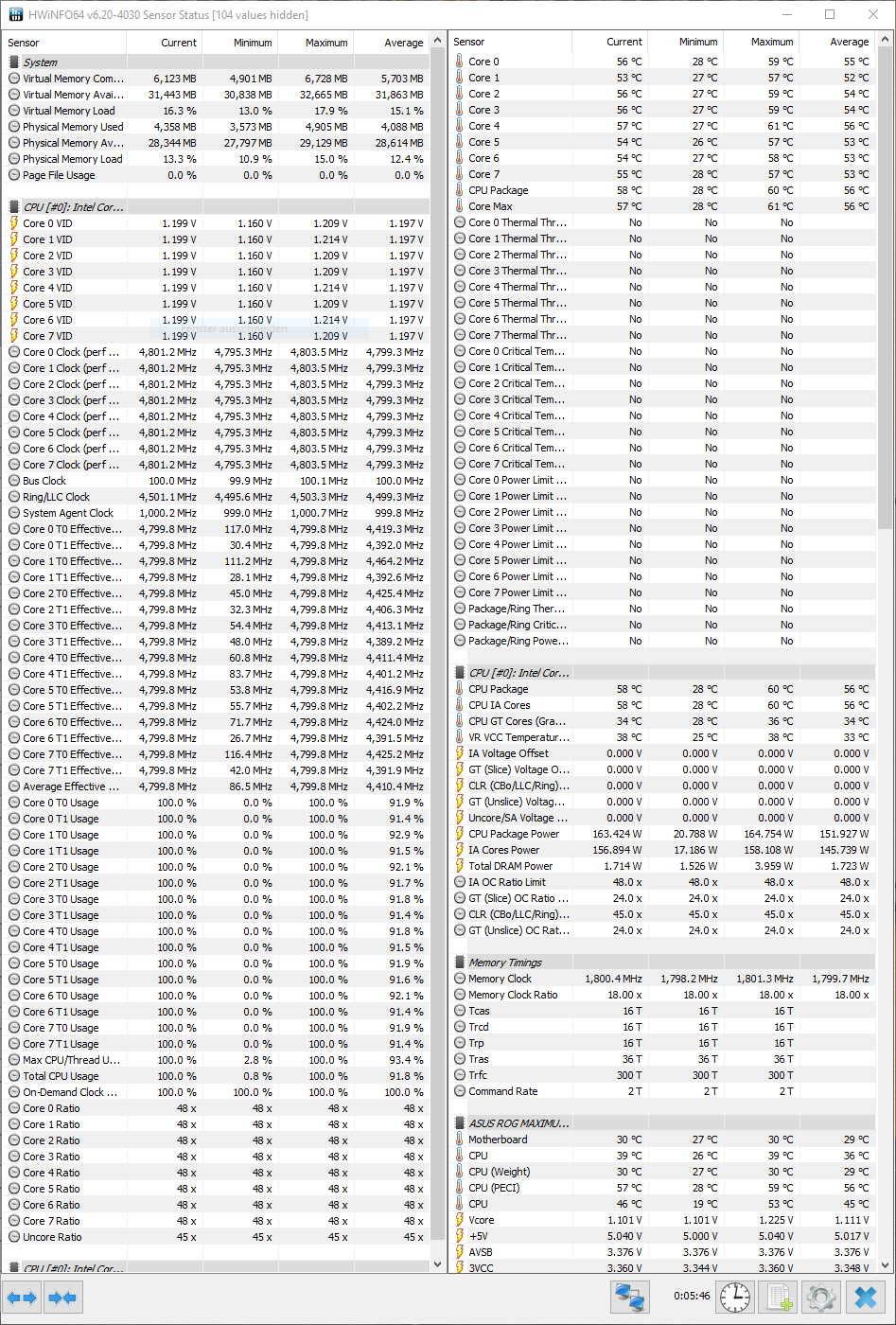896x1325 pixels.
Task: Open sensor settings gear icon
Action: click(821, 1298)
